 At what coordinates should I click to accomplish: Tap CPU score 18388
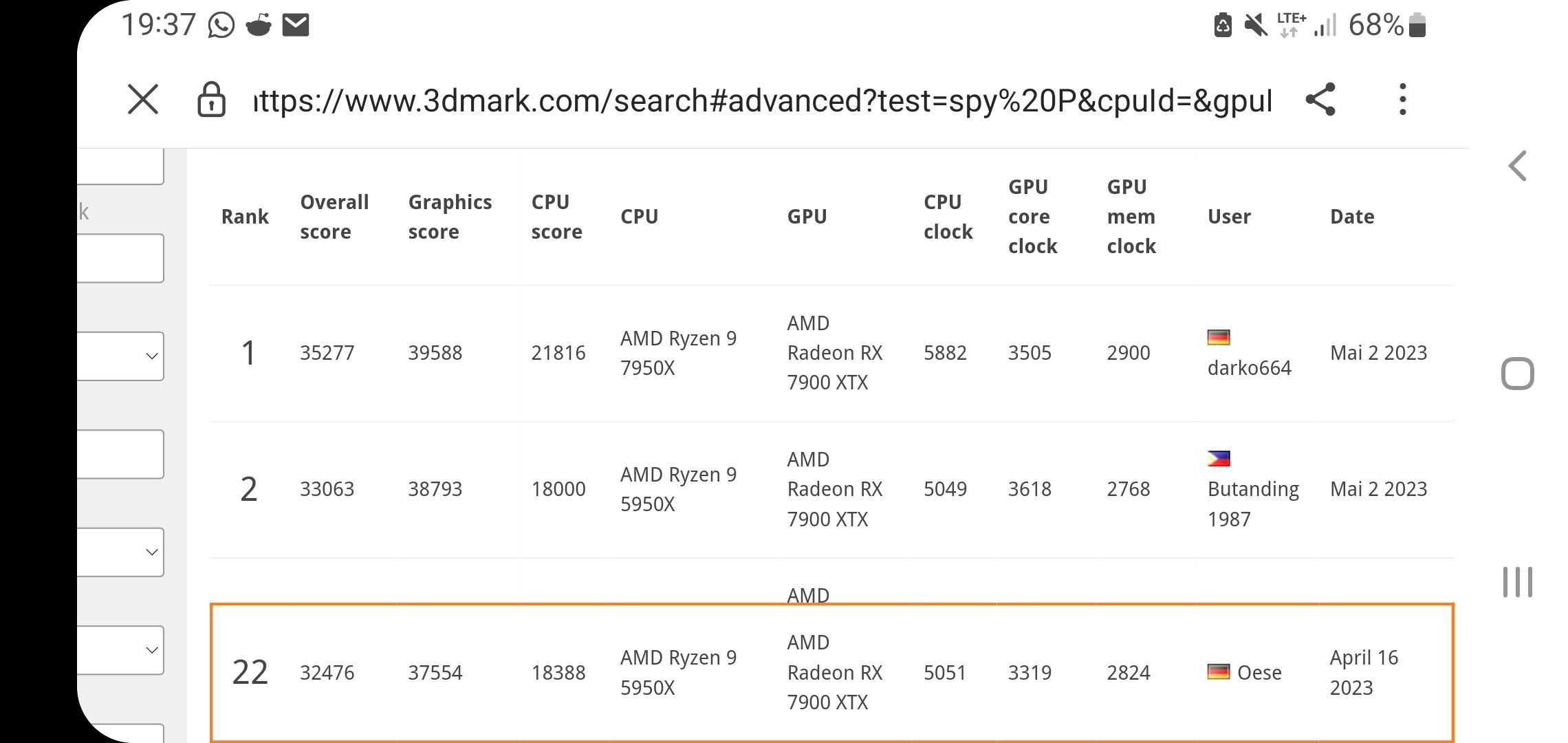pyautogui.click(x=558, y=672)
